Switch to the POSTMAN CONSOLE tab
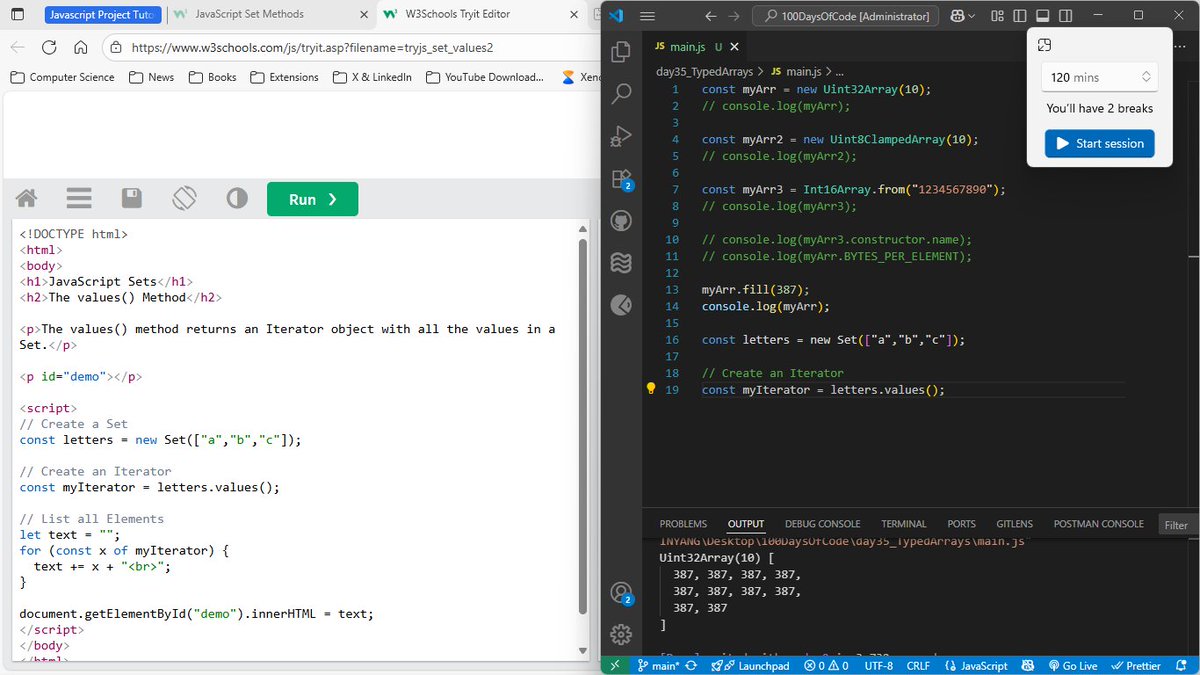 click(1098, 524)
